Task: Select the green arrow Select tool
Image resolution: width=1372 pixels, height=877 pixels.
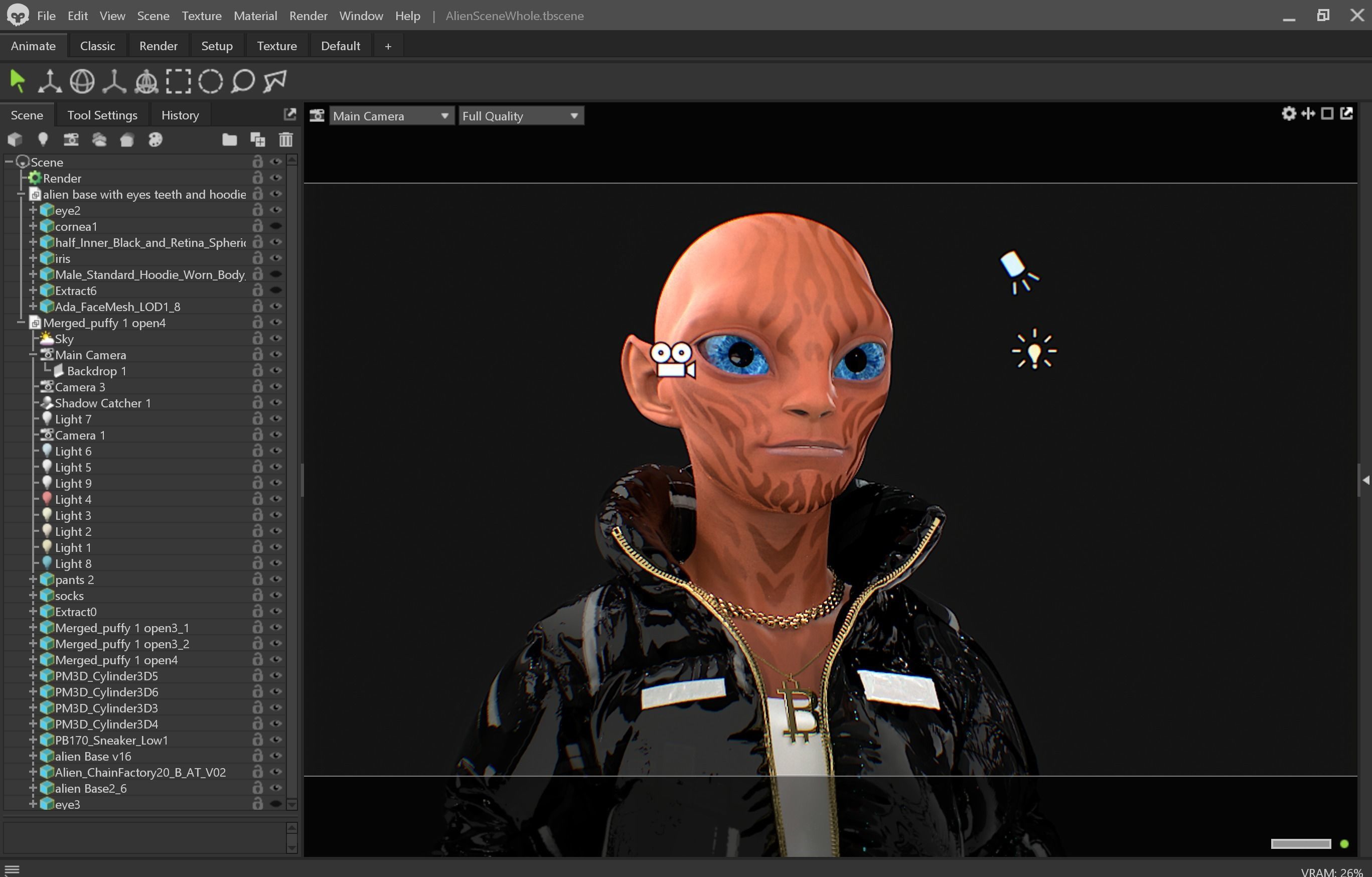Action: click(x=18, y=81)
